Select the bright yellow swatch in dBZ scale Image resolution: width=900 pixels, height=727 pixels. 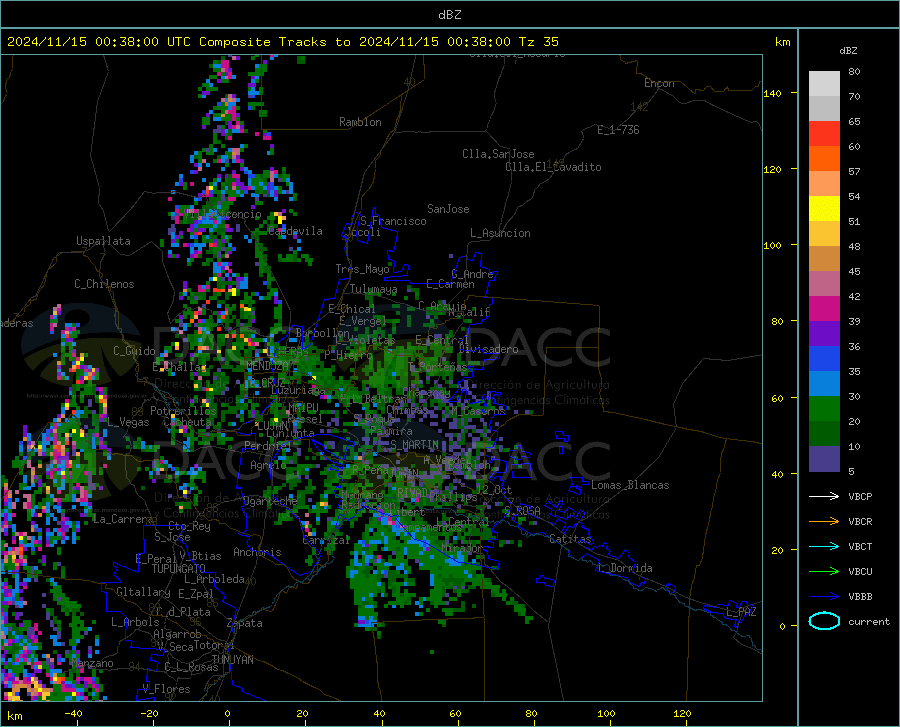tap(824, 209)
